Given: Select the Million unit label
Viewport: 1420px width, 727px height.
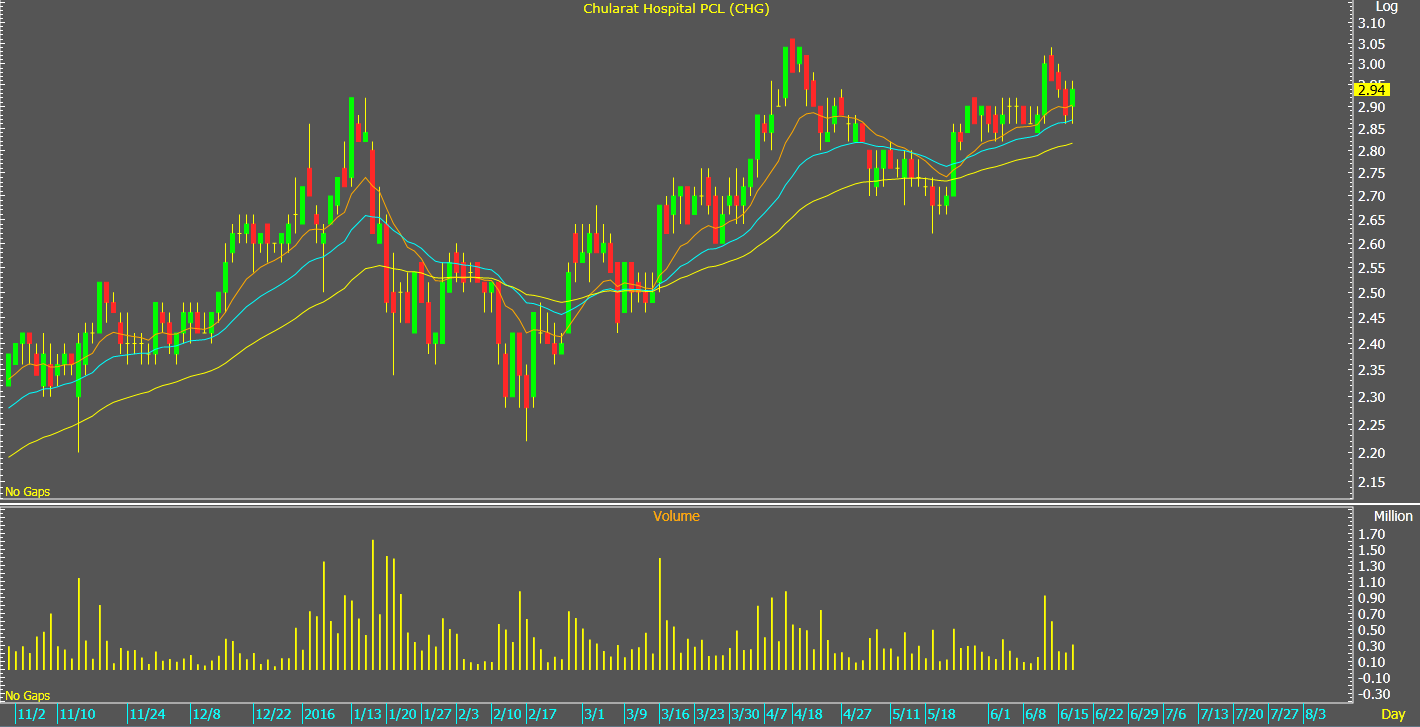Looking at the screenshot, I should (x=1393, y=516).
